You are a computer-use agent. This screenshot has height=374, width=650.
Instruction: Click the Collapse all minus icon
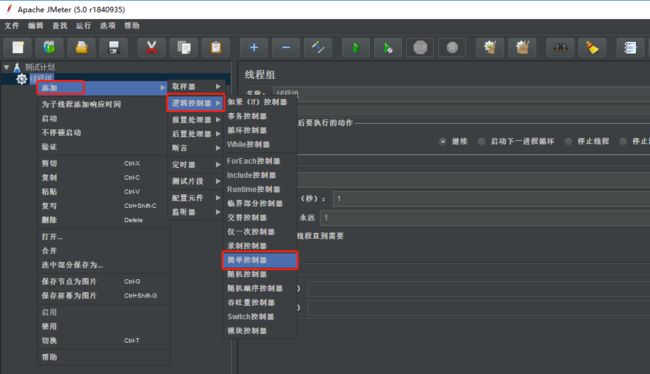[286, 48]
